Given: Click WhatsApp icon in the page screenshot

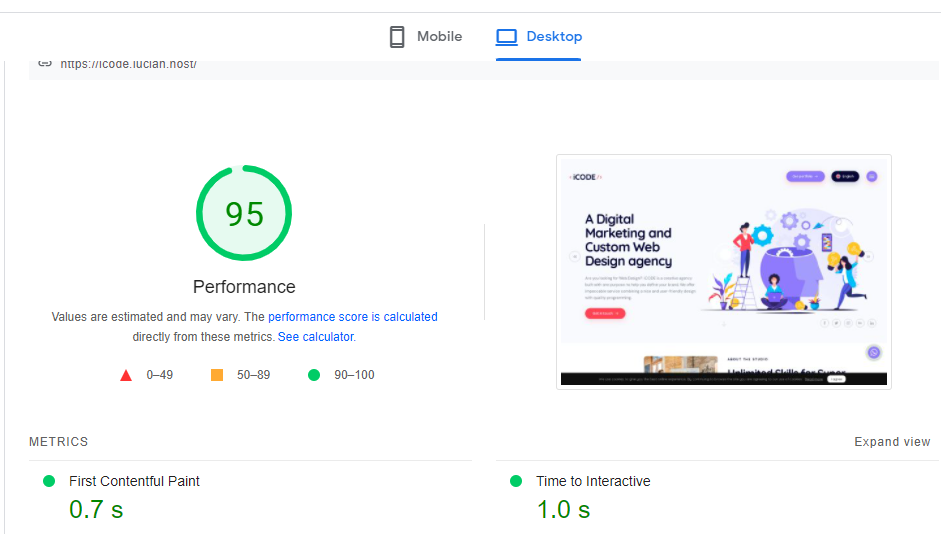Looking at the screenshot, I should (874, 352).
